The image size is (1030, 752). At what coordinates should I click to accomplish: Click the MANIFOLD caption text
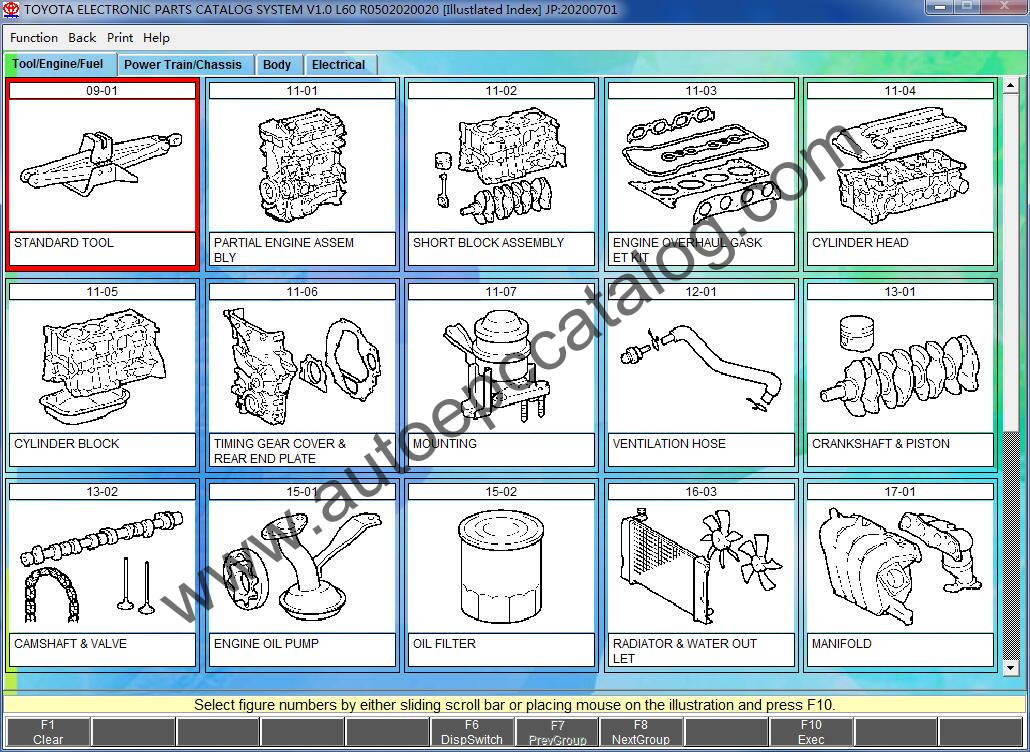841,644
